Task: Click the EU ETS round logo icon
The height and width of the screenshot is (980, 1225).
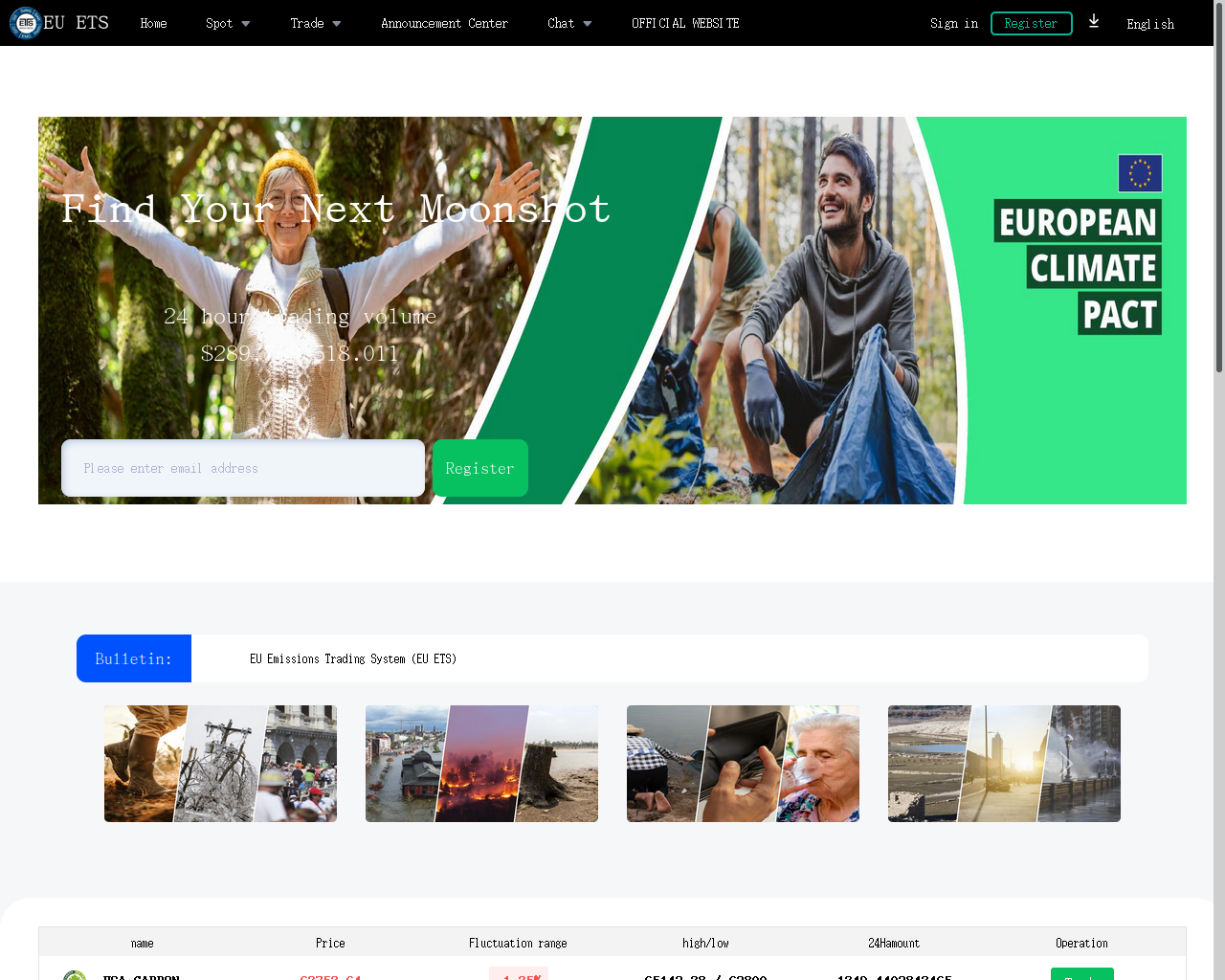Action: 25,23
